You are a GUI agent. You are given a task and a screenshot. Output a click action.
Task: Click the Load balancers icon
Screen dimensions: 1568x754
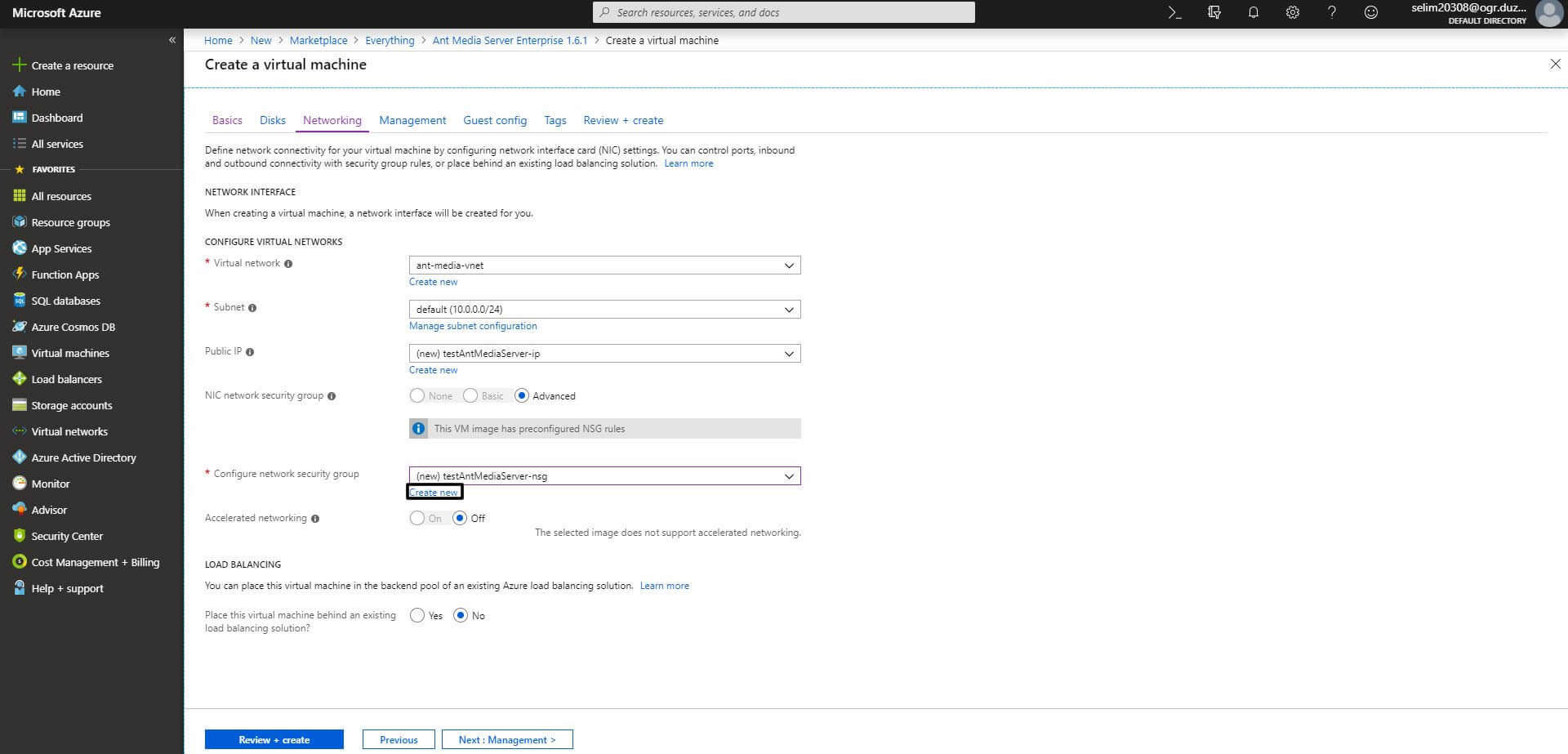point(20,379)
